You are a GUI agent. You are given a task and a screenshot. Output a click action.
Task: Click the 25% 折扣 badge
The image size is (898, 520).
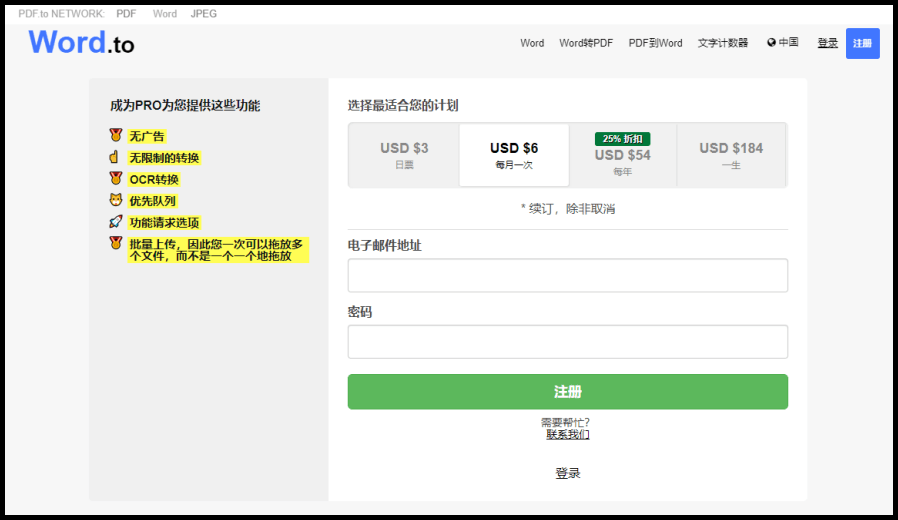pos(623,139)
